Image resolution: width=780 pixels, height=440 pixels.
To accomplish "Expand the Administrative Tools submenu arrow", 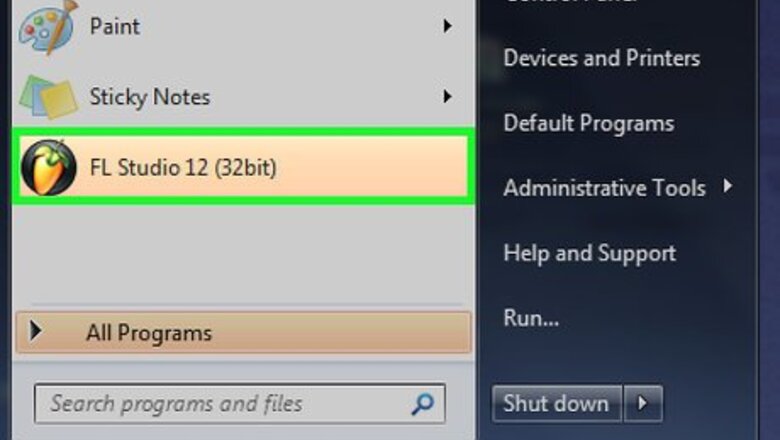I will coord(728,186).
